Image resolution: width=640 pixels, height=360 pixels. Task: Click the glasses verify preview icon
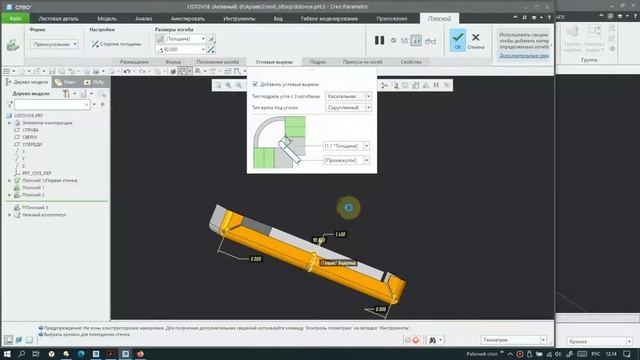pyautogui.click(x=430, y=41)
